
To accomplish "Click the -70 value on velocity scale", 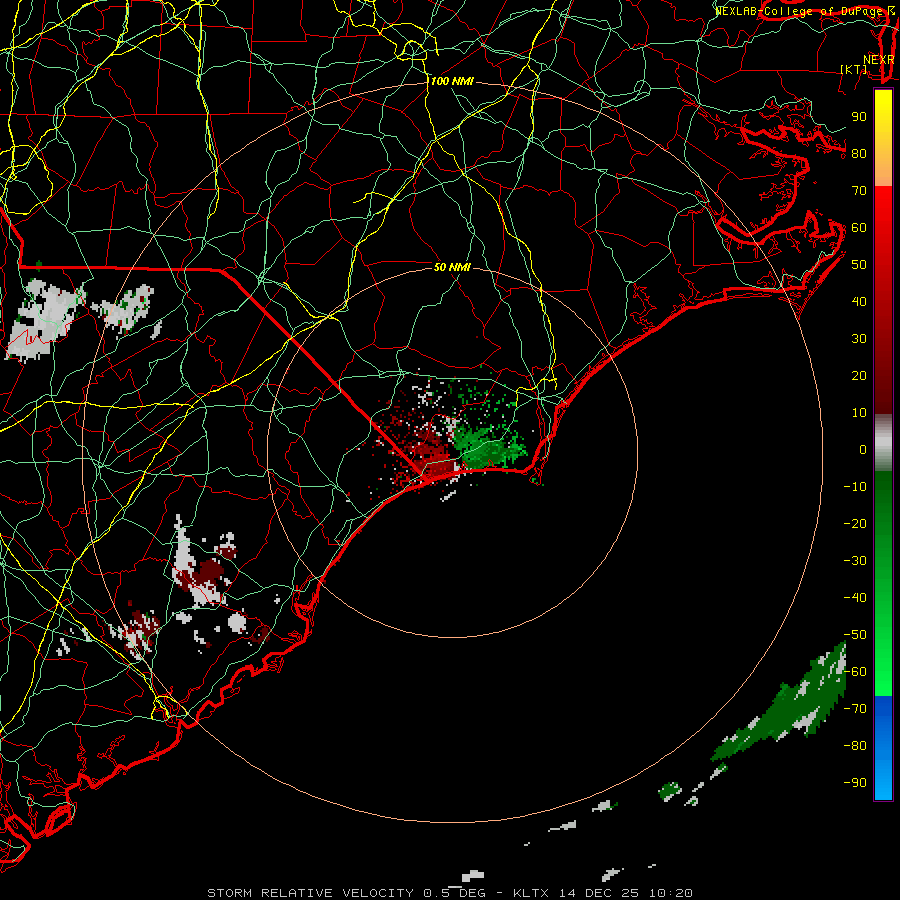I will [x=855, y=709].
